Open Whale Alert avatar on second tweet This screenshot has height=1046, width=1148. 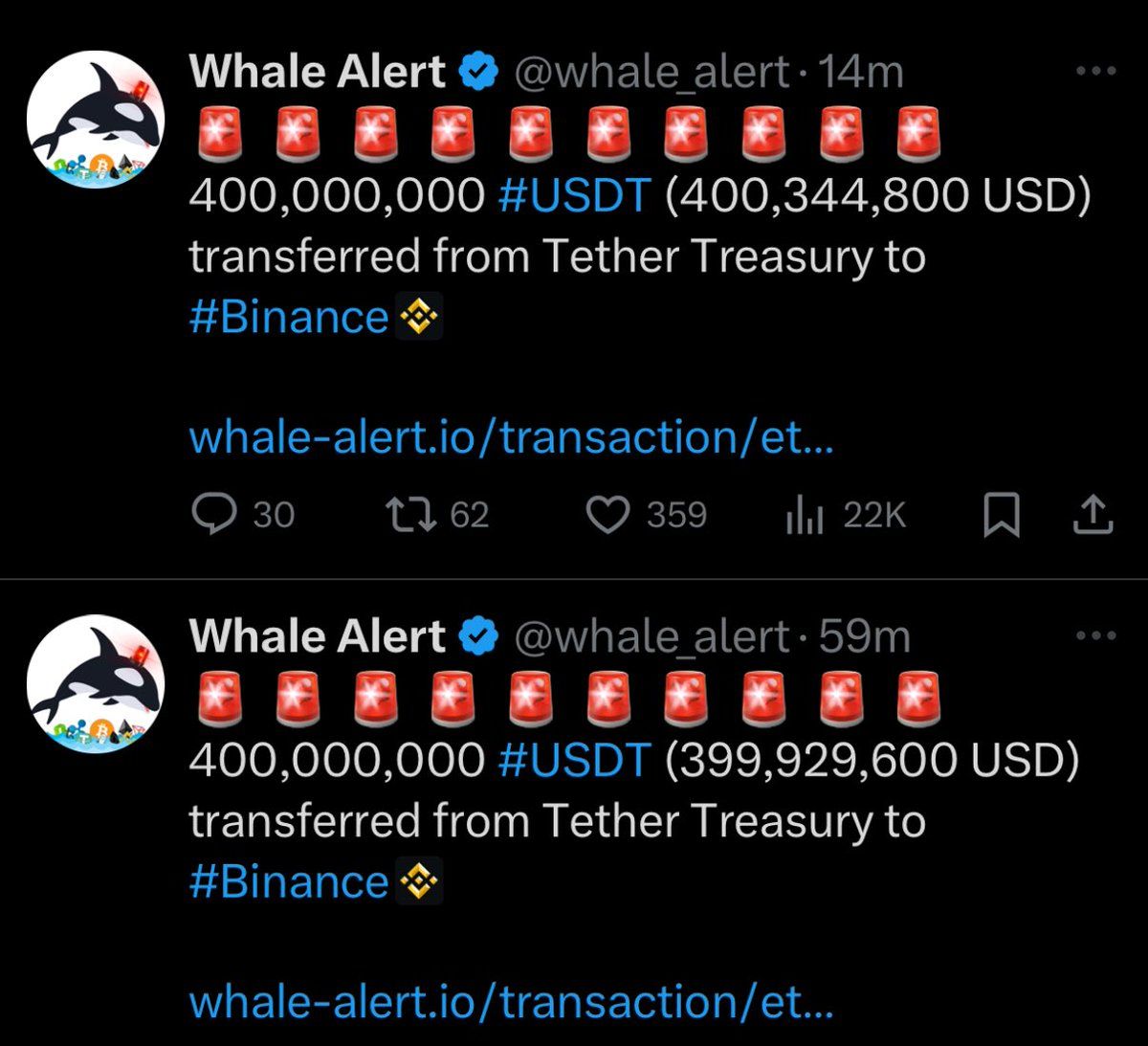click(96, 683)
